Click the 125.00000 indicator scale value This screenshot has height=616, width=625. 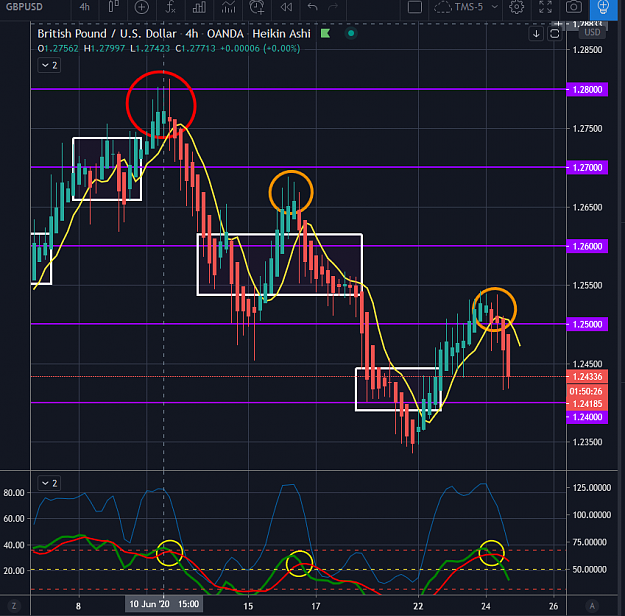(x=592, y=488)
